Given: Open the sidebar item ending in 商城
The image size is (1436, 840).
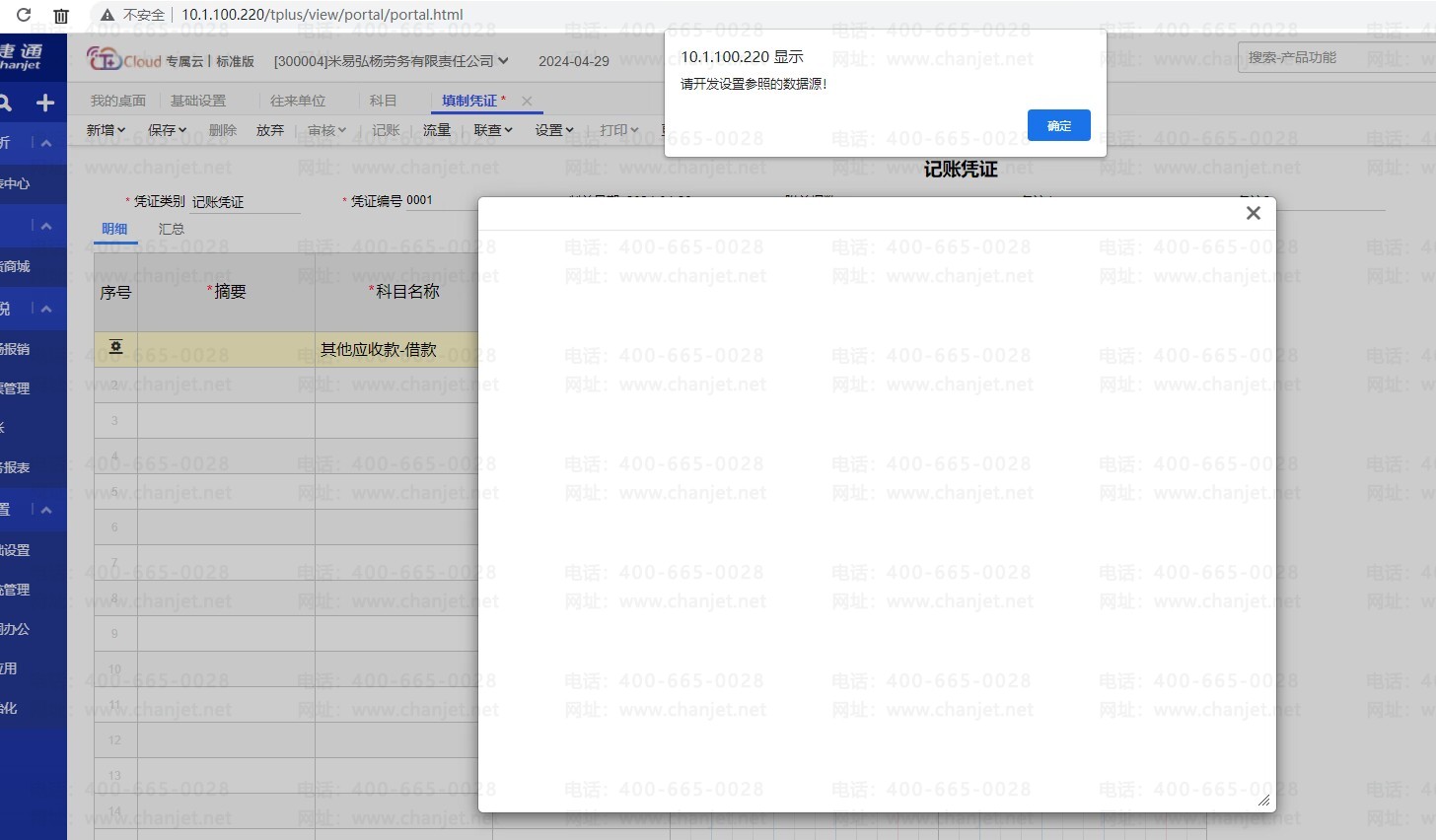Looking at the screenshot, I should (16, 266).
